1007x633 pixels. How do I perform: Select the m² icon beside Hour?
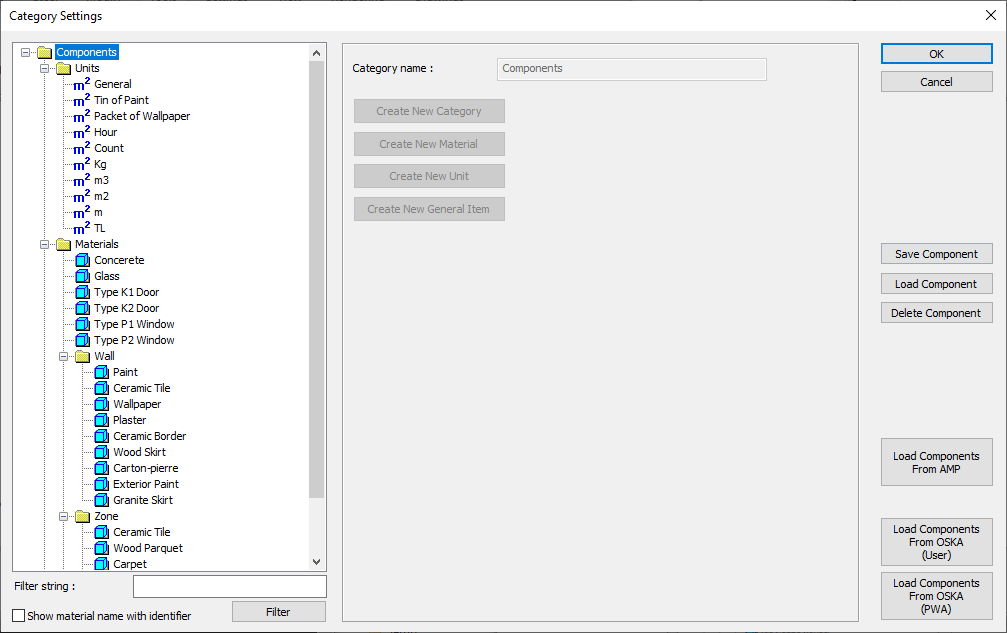coord(80,131)
